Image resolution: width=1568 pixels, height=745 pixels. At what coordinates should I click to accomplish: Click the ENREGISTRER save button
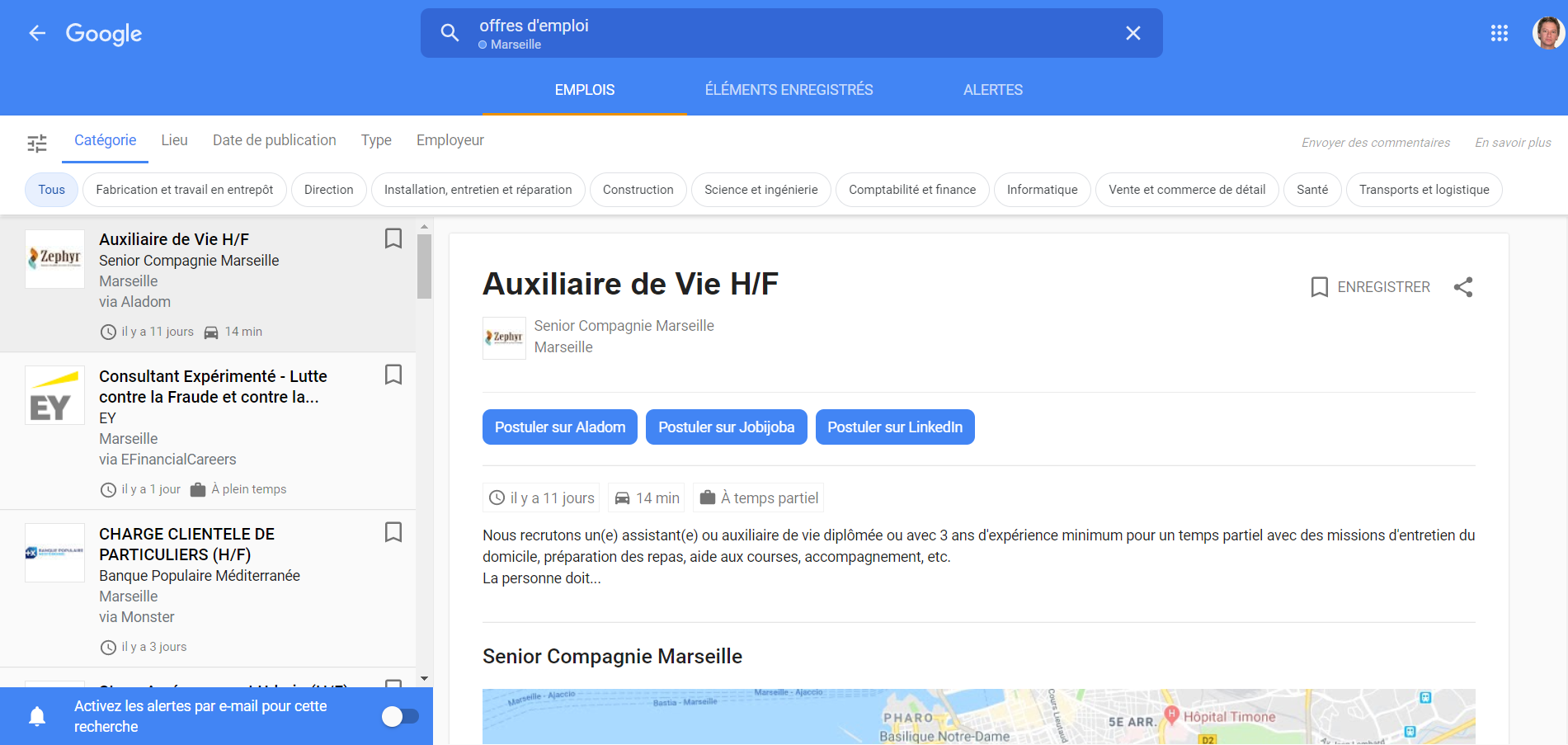click(x=1371, y=287)
